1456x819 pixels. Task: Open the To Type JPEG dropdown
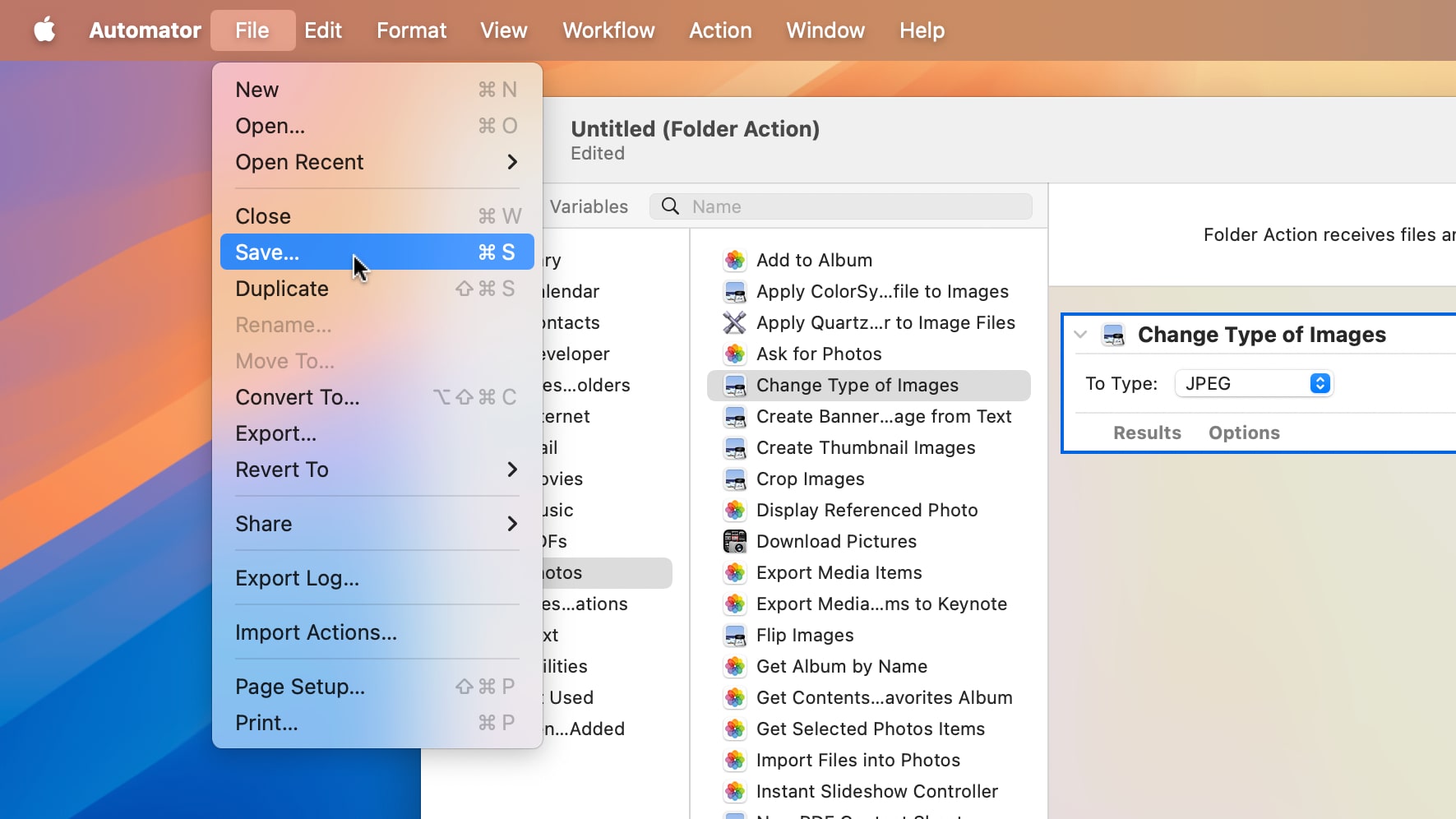point(1254,383)
